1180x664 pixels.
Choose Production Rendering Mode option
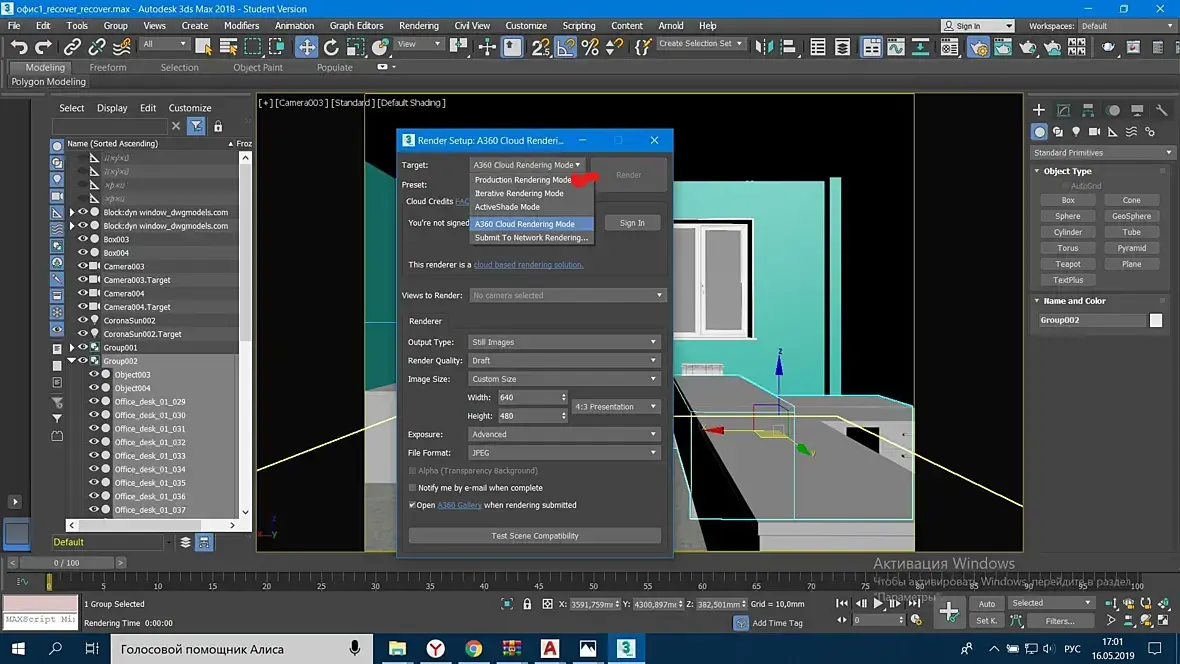pyautogui.click(x=523, y=180)
